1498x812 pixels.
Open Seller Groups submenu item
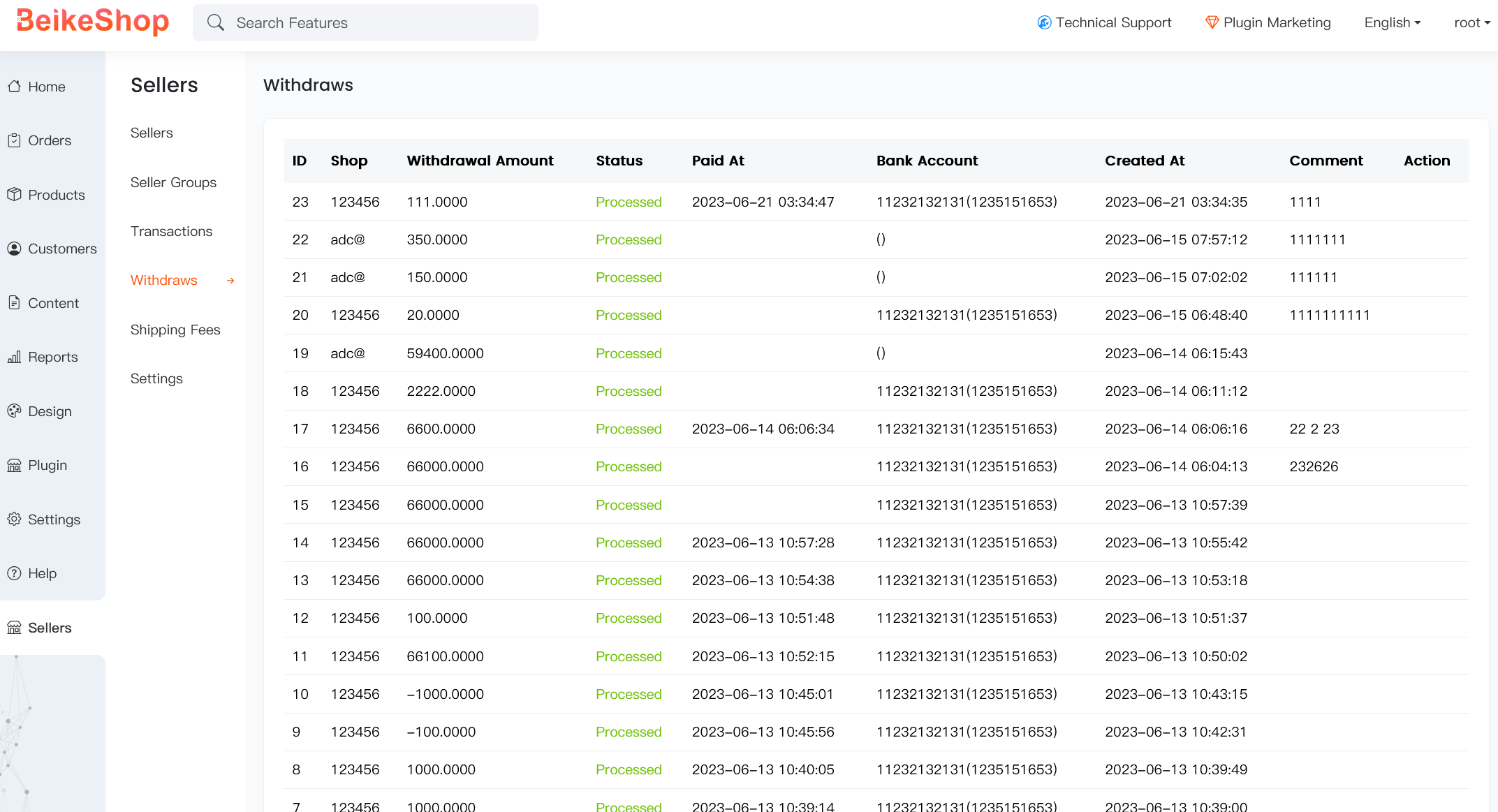coord(173,182)
